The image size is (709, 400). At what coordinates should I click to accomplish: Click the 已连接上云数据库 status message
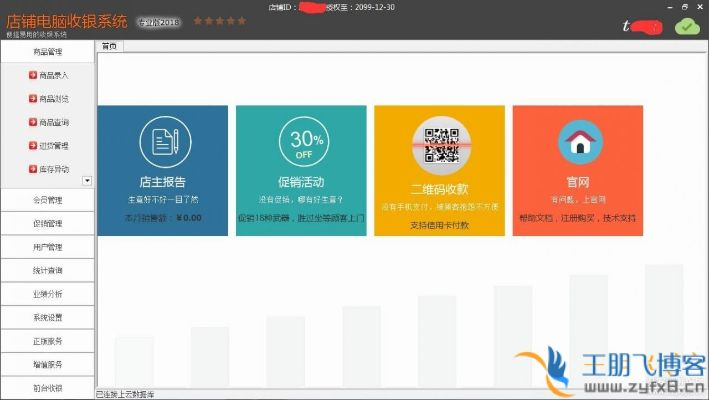125,395
